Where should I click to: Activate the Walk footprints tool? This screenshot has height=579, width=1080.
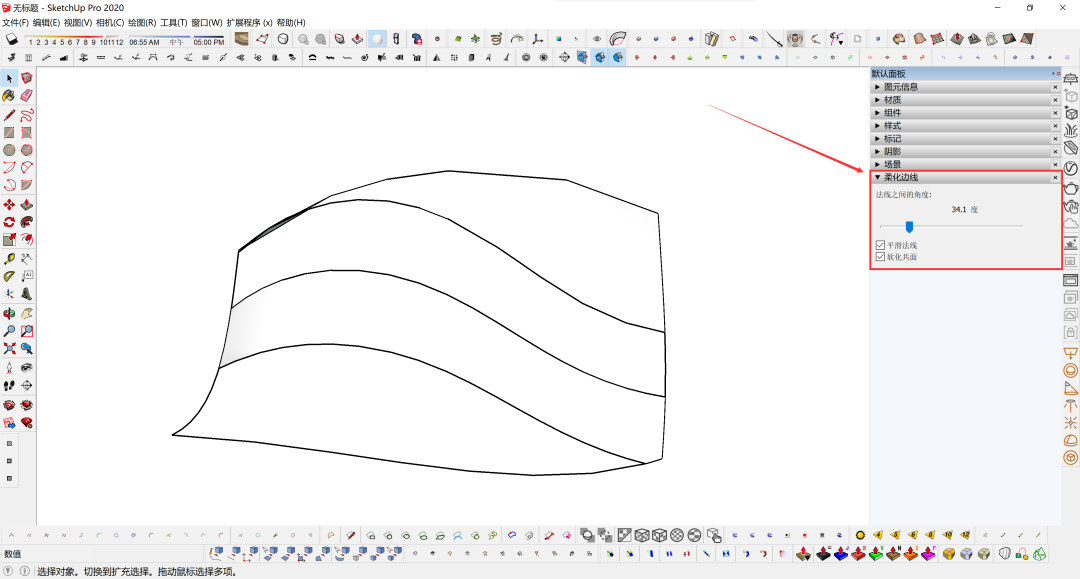click(x=9, y=385)
